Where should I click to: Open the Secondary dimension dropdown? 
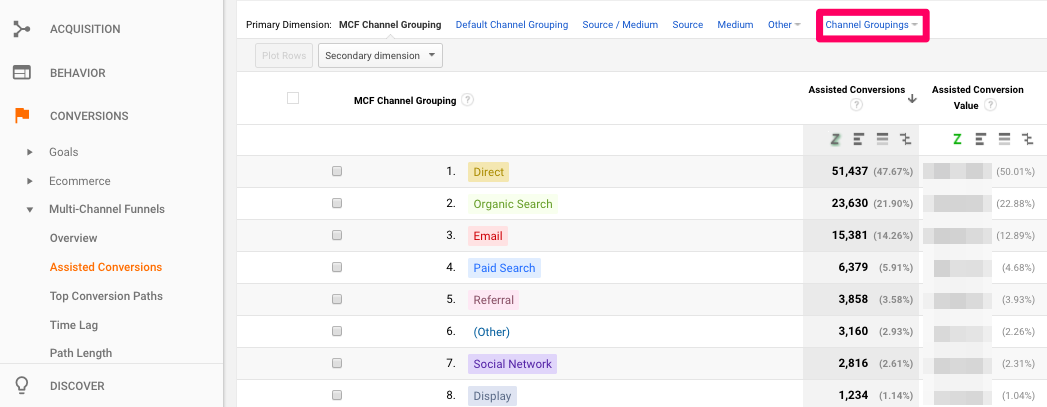[x=380, y=56]
